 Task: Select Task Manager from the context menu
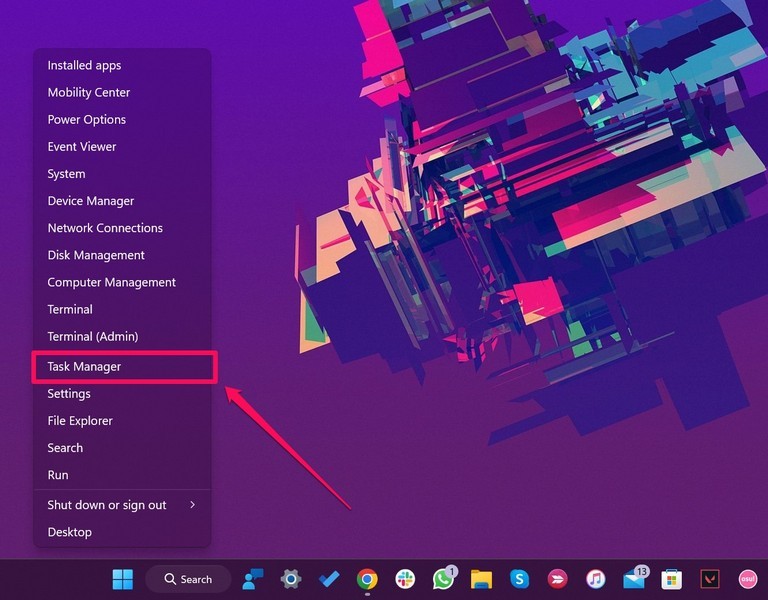tap(84, 367)
